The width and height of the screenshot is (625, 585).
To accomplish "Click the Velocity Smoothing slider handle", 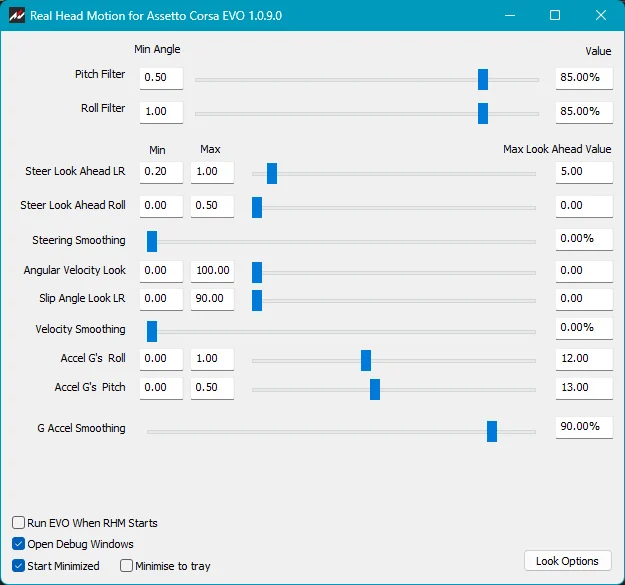I will [x=152, y=331].
